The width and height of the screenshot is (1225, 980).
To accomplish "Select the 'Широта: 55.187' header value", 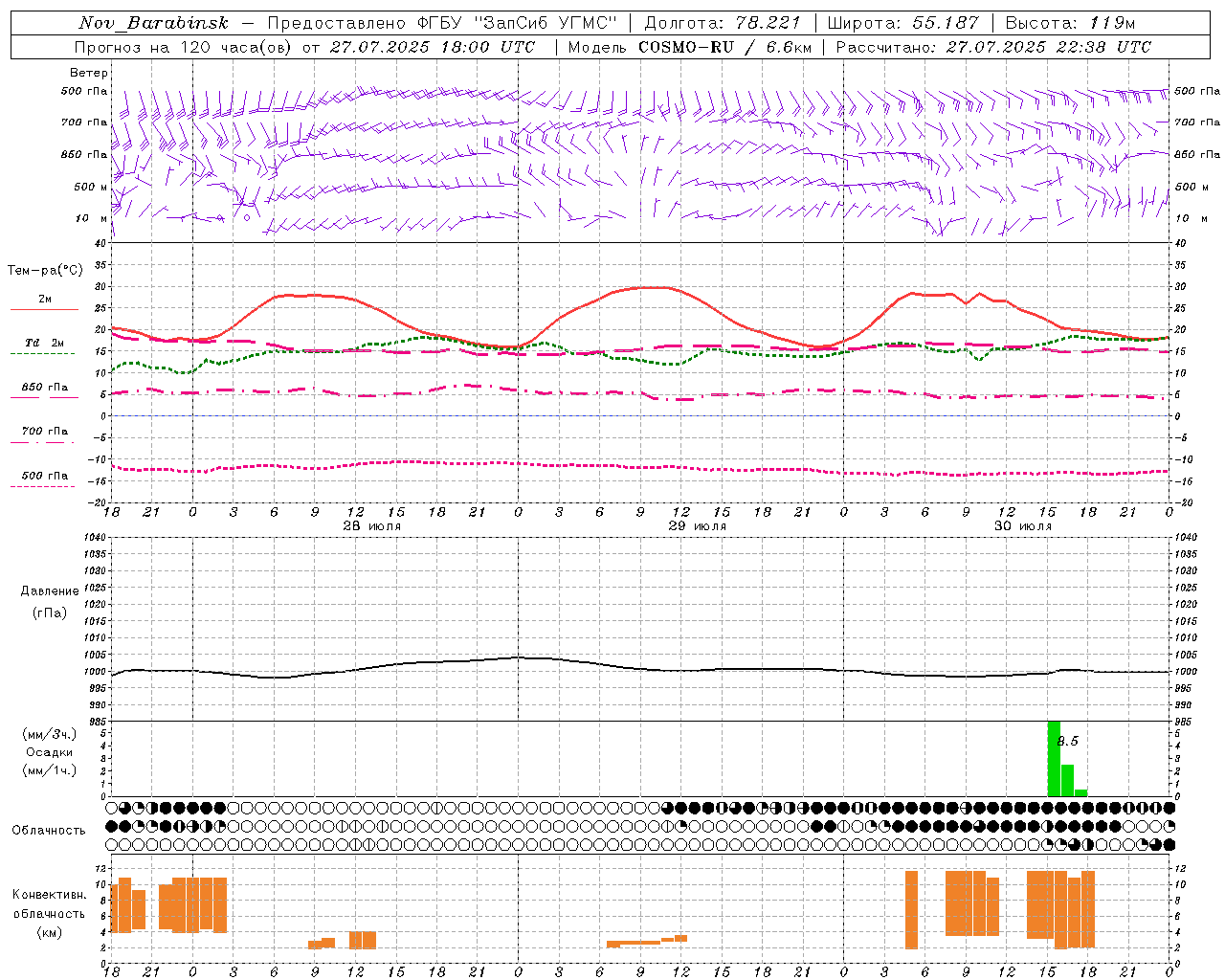I will (902, 23).
